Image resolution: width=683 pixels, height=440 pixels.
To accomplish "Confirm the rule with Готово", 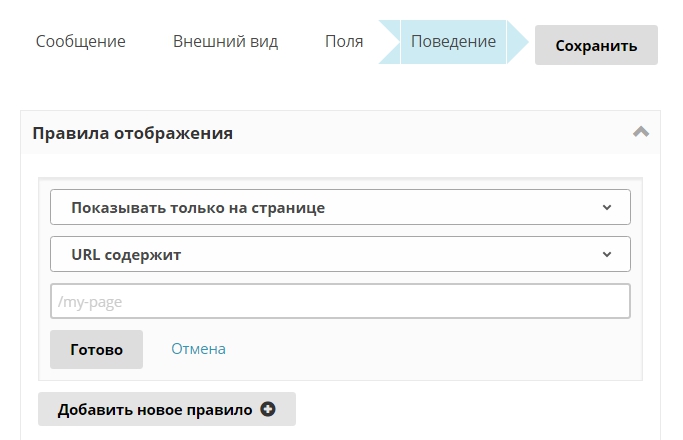I will pyautogui.click(x=96, y=350).
